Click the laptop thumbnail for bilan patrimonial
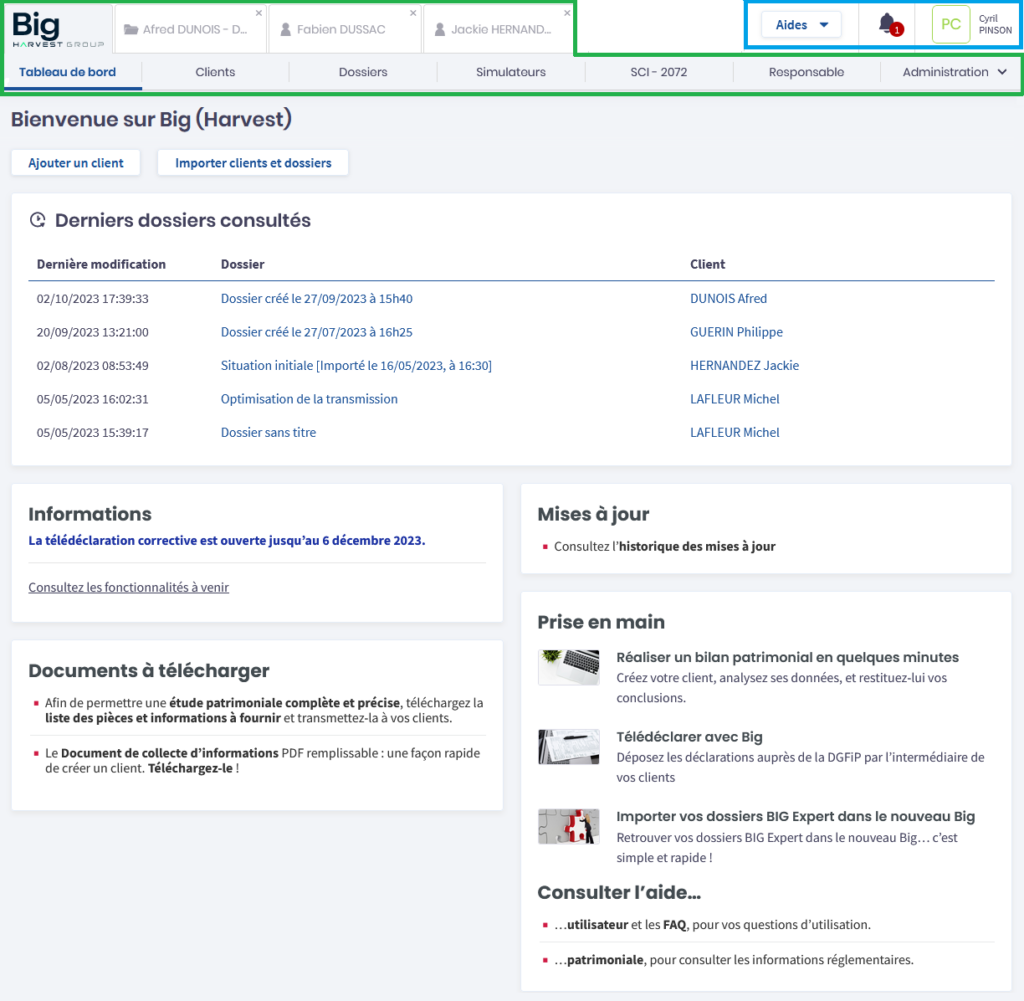The image size is (1024, 1001). pyautogui.click(x=568, y=667)
